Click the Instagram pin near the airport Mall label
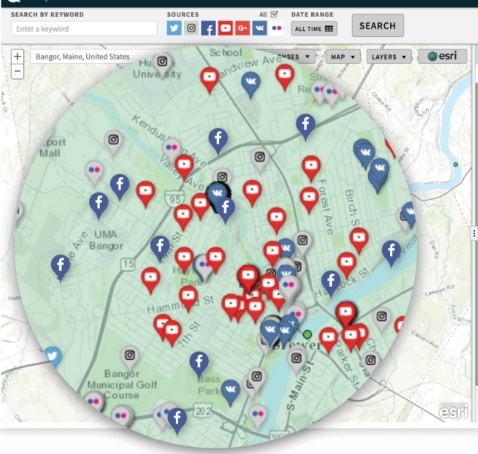The image size is (478, 454). pyautogui.click(x=113, y=142)
